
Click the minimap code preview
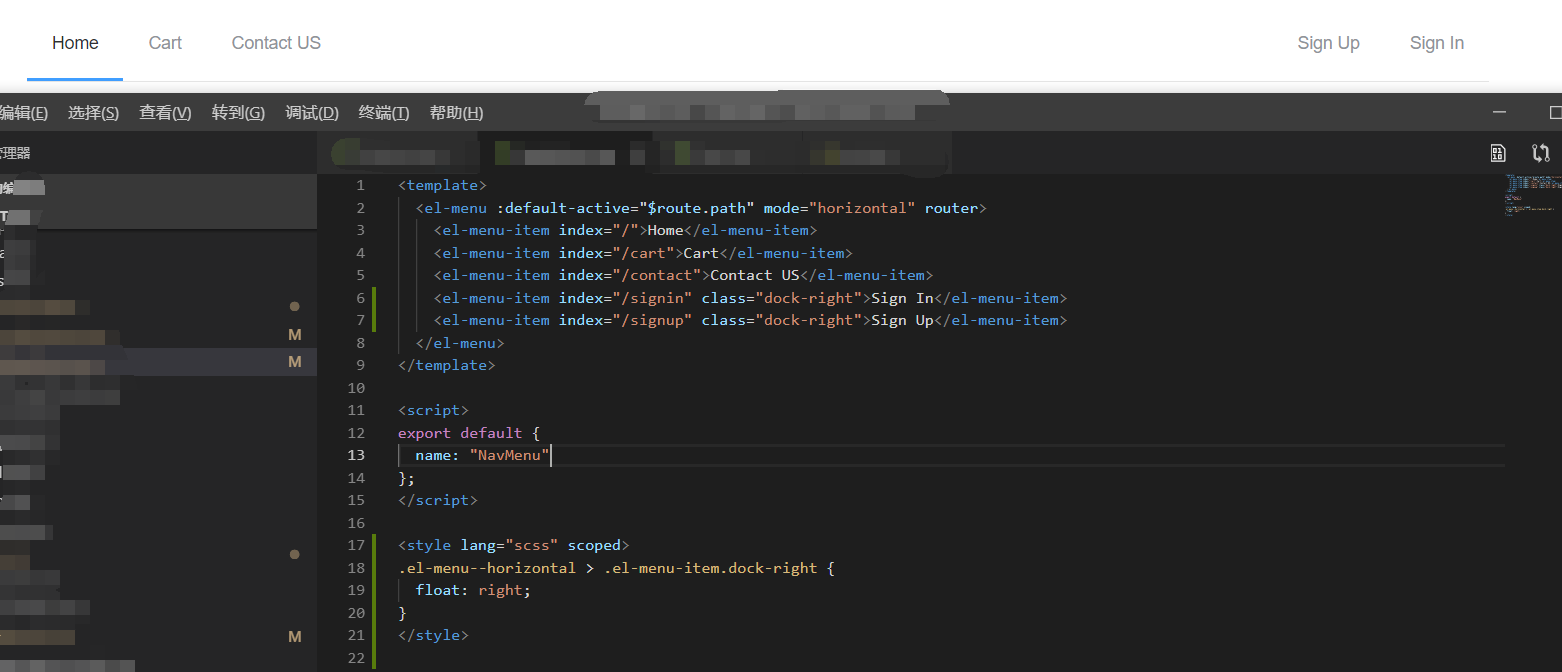click(x=1532, y=195)
